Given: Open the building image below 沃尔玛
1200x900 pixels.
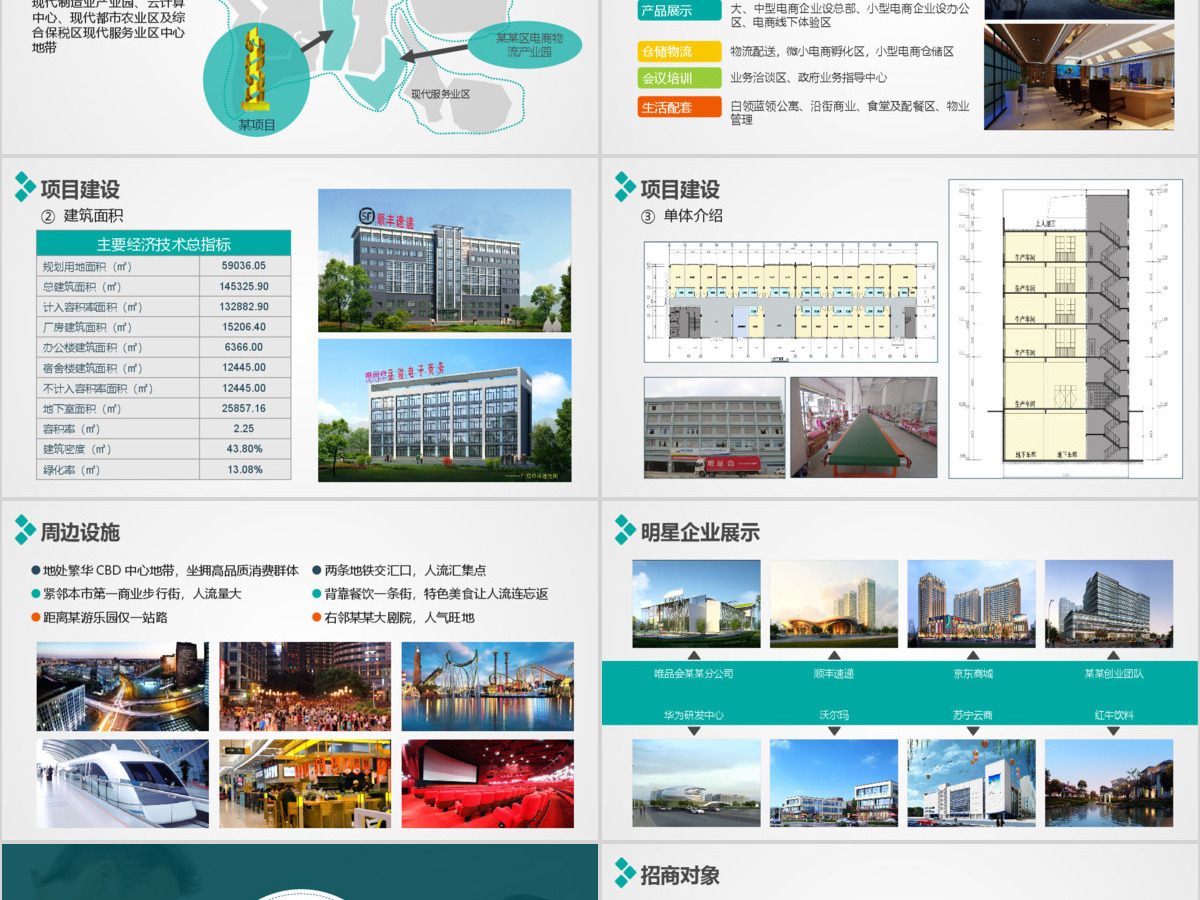Looking at the screenshot, I should click(834, 783).
